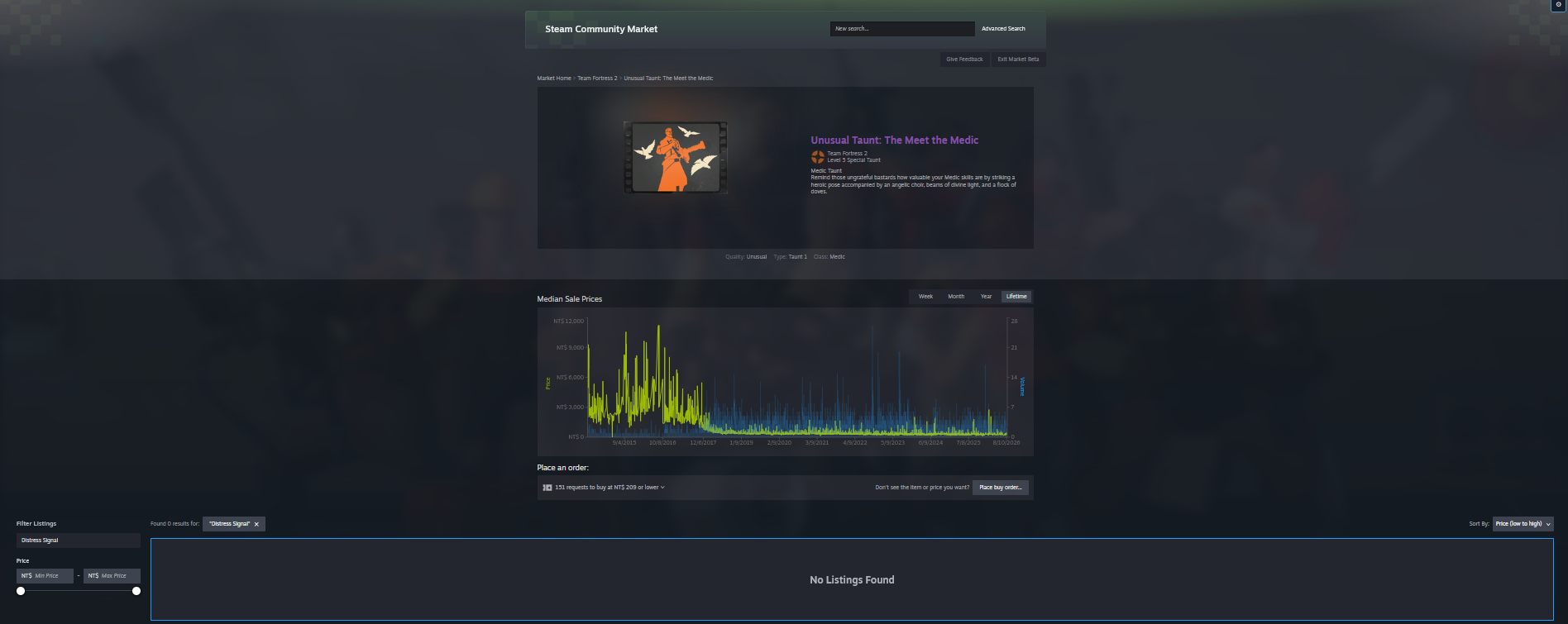1568x624 pixels.
Task: Select the Lifetime chart range
Action: tap(1016, 297)
